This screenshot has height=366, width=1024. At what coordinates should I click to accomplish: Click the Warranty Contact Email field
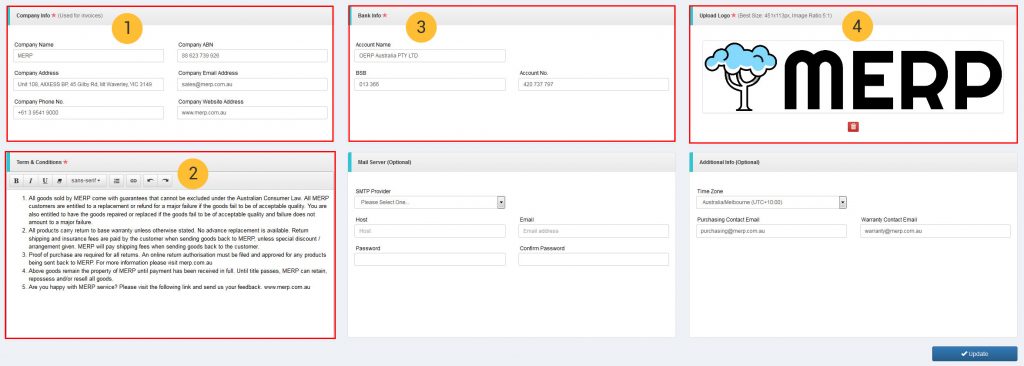coord(935,231)
